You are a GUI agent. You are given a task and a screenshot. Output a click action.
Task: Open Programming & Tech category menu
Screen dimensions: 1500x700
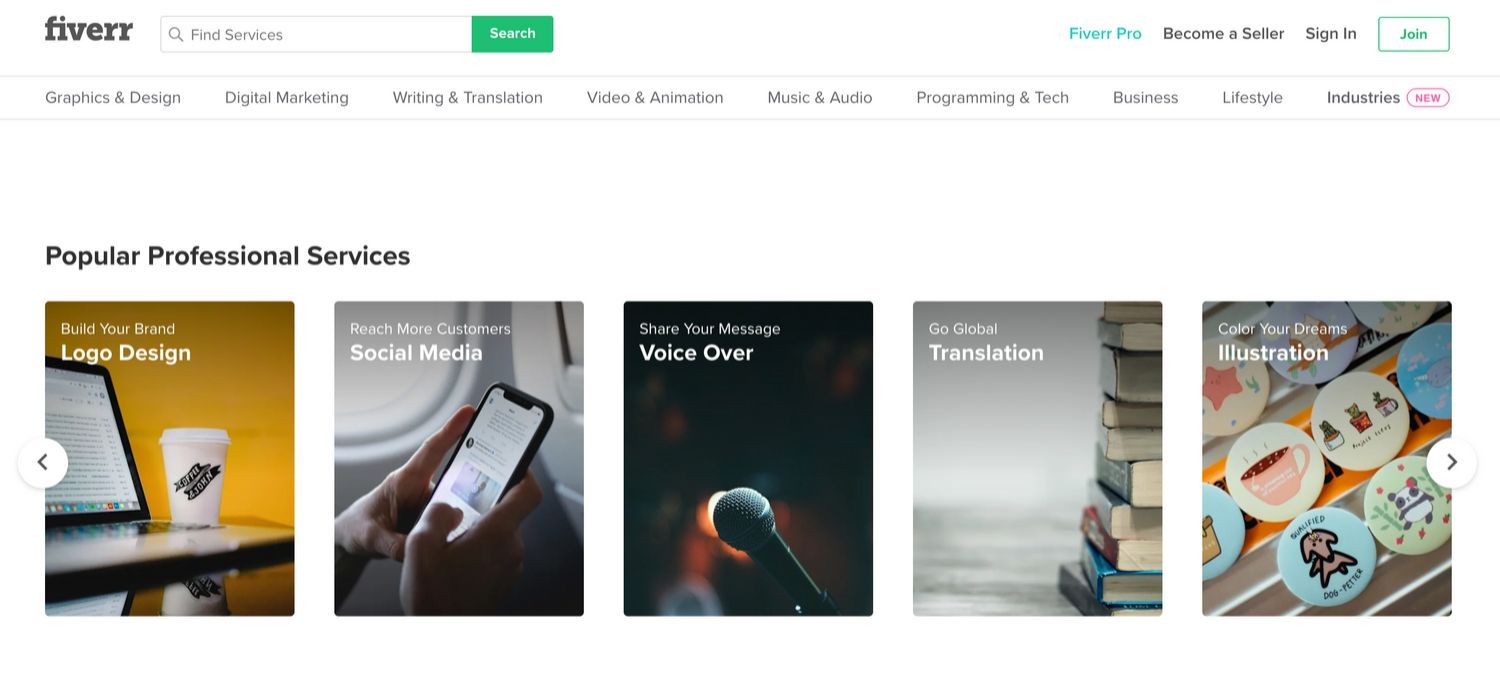[x=992, y=98]
